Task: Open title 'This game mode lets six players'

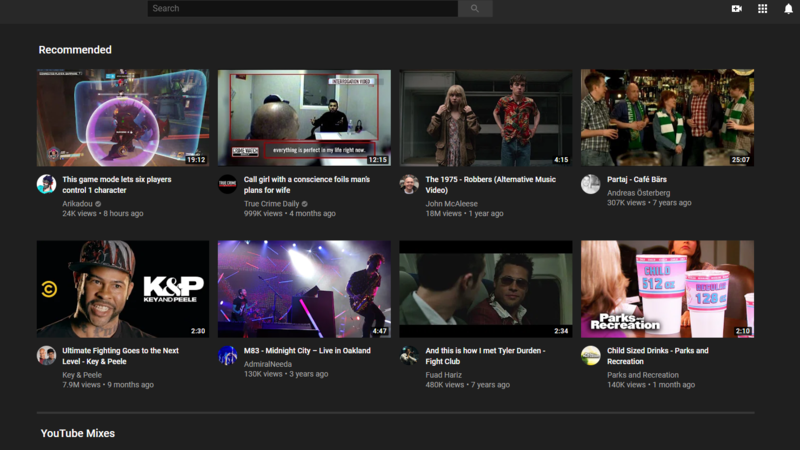Action: pyautogui.click(x=117, y=185)
